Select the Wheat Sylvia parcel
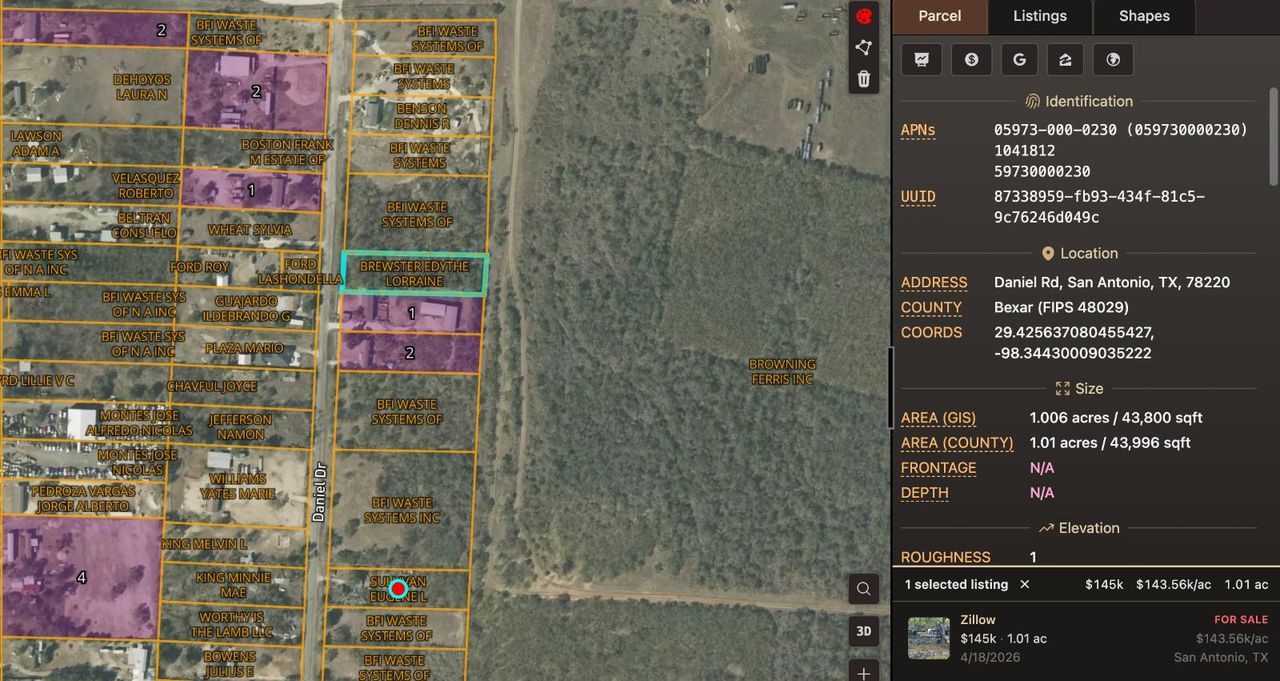Screen dimensions: 1280x681 click(249, 230)
